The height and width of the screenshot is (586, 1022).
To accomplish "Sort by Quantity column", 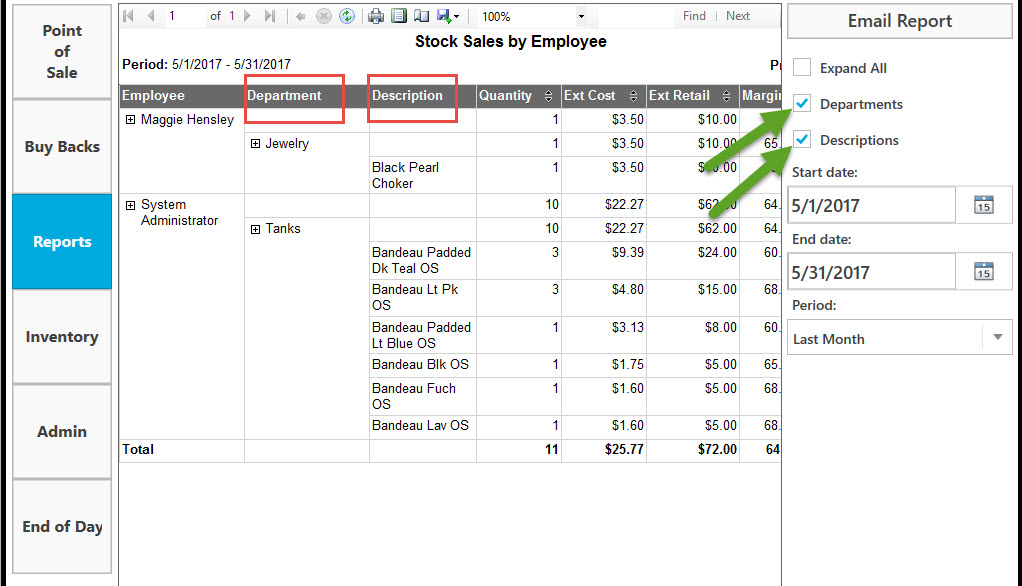I will pyautogui.click(x=548, y=96).
